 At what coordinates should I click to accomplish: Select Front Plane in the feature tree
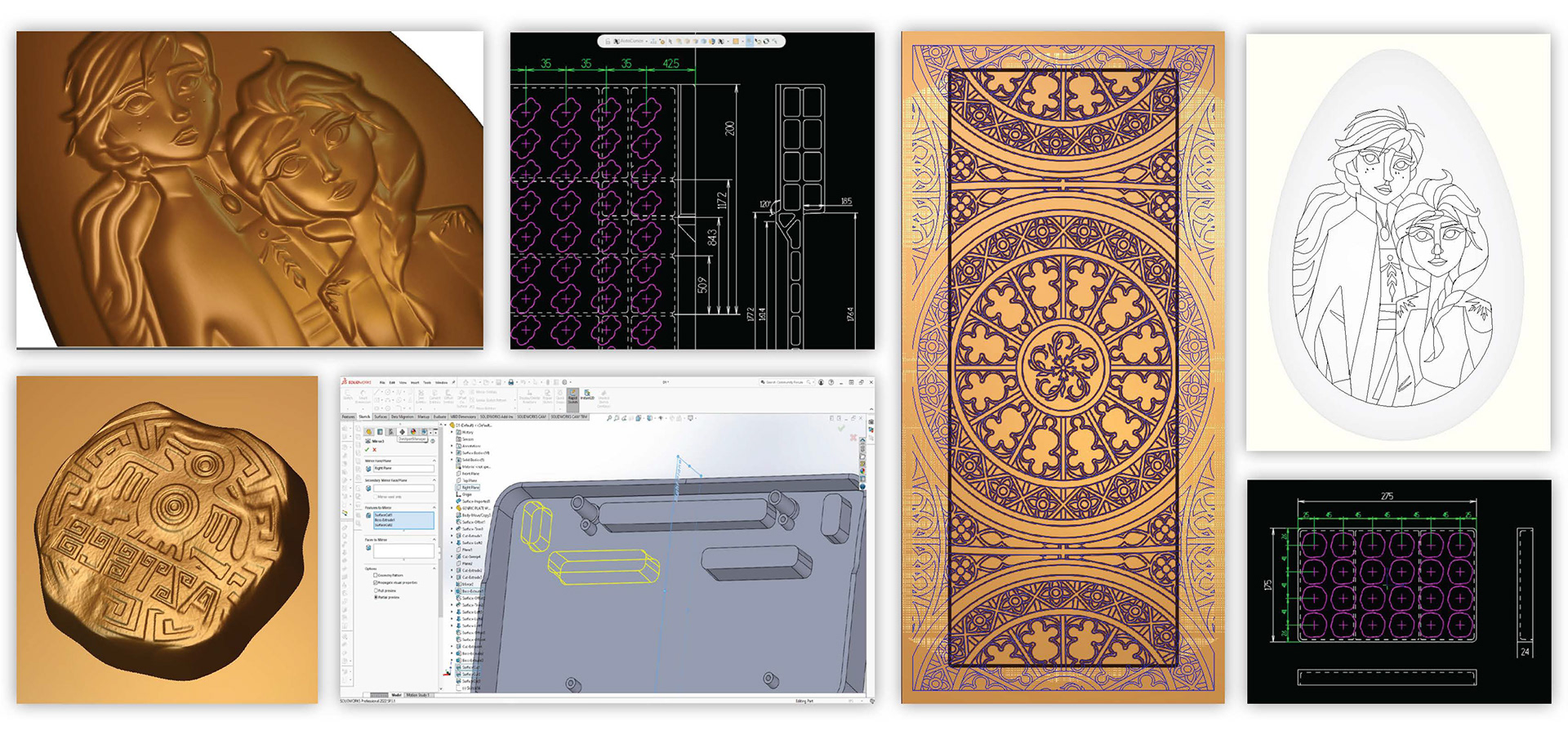468,474
